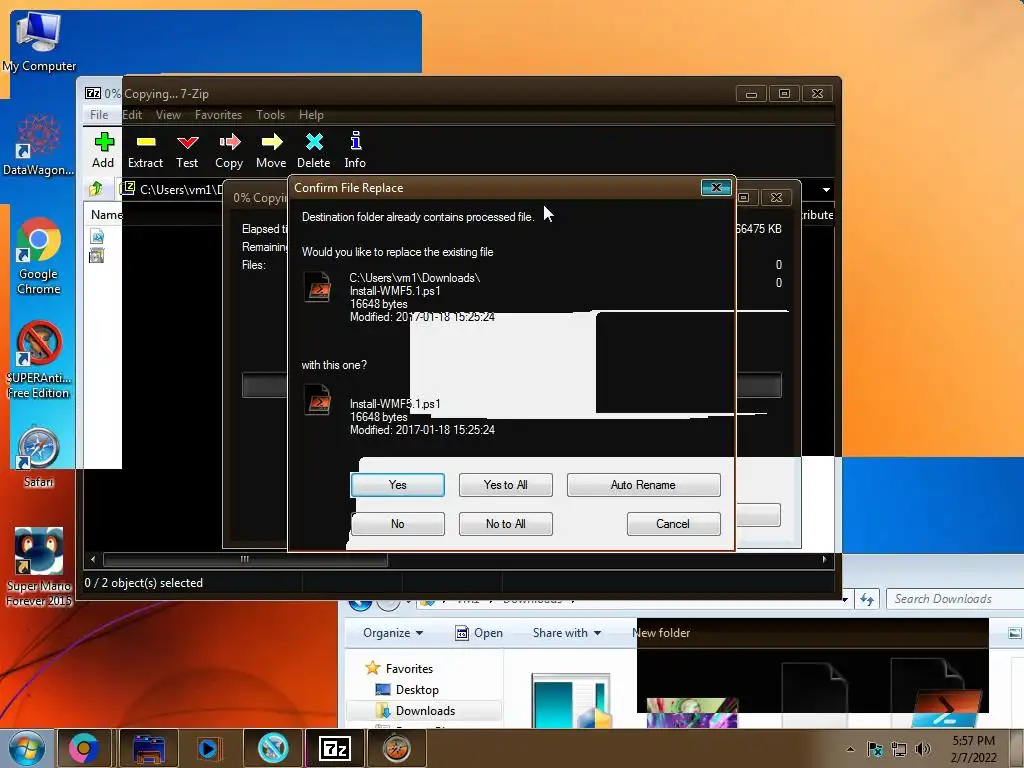Click the Move toolbar icon
The width and height of the screenshot is (1024, 768).
(272, 142)
